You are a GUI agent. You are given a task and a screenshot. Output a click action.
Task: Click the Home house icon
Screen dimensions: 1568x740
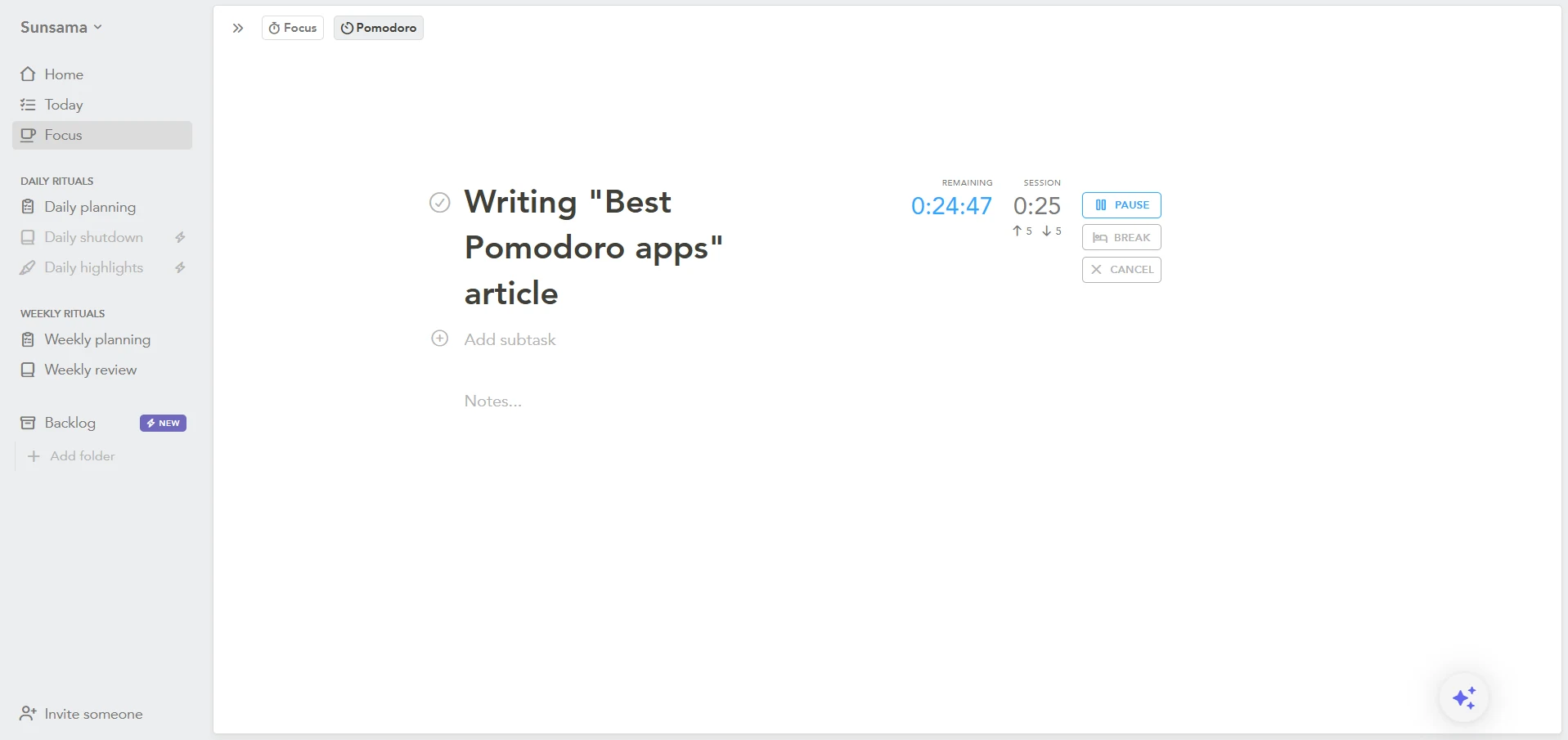(x=28, y=74)
